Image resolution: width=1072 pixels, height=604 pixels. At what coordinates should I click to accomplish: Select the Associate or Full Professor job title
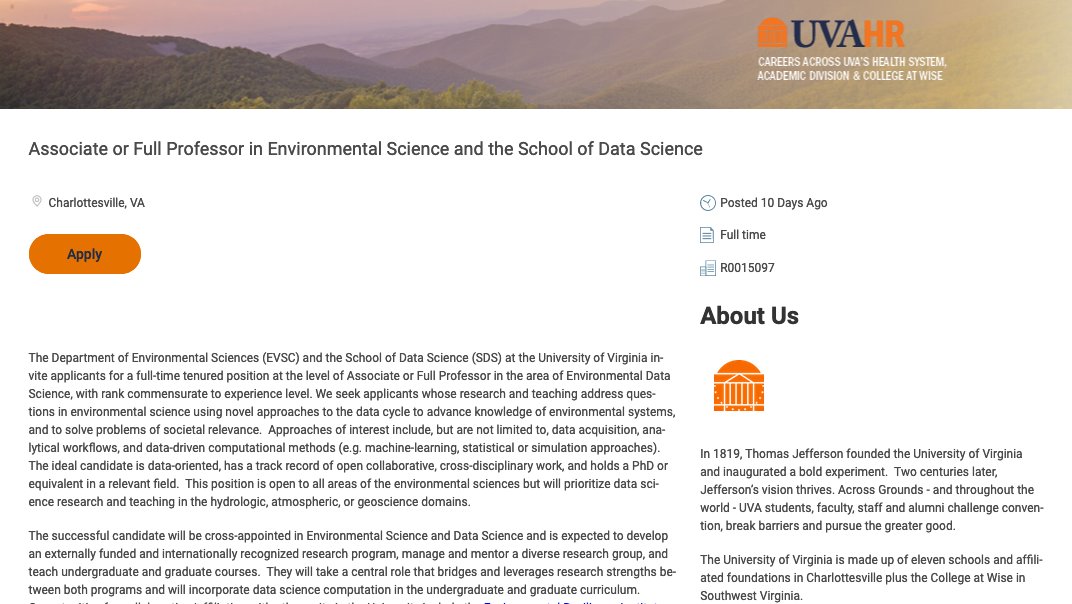coord(365,149)
